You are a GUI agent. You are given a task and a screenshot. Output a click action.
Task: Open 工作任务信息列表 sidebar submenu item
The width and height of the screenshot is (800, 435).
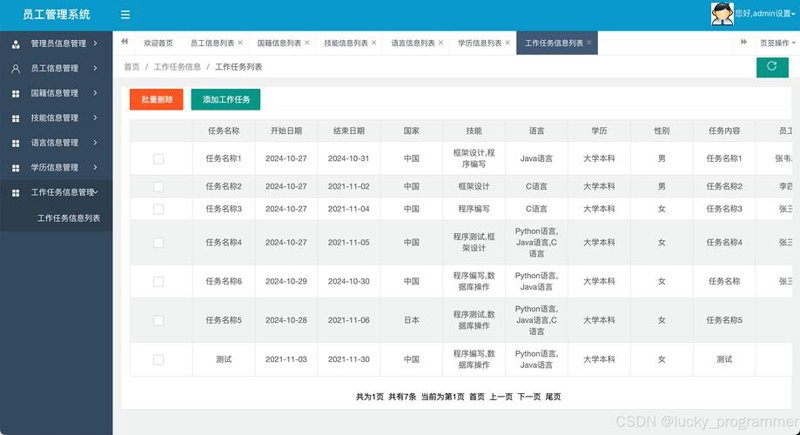pos(68,218)
